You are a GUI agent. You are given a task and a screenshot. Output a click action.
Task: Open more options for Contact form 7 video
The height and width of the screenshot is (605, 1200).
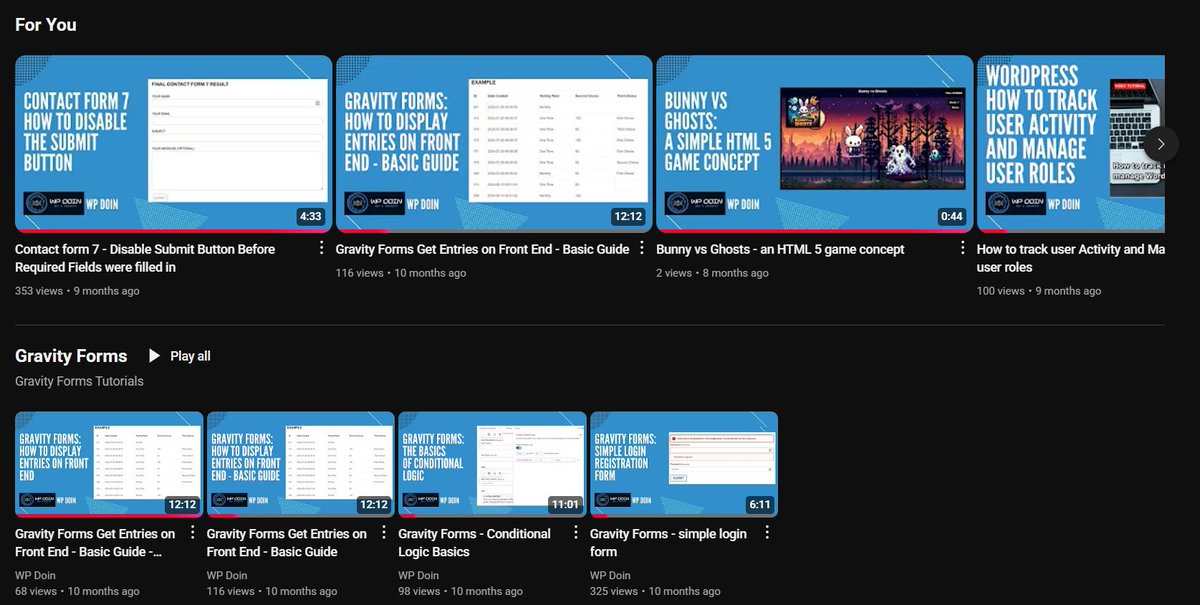coord(321,248)
